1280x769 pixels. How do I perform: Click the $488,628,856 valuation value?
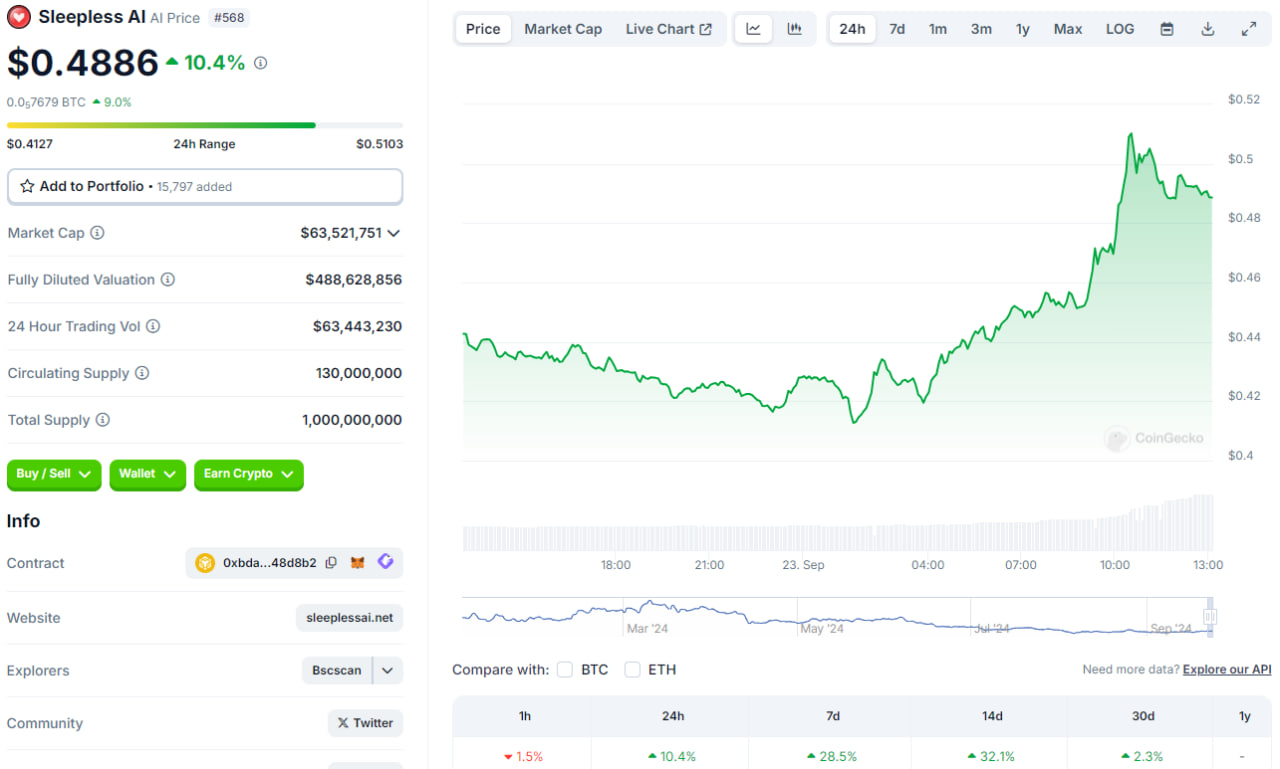point(354,280)
